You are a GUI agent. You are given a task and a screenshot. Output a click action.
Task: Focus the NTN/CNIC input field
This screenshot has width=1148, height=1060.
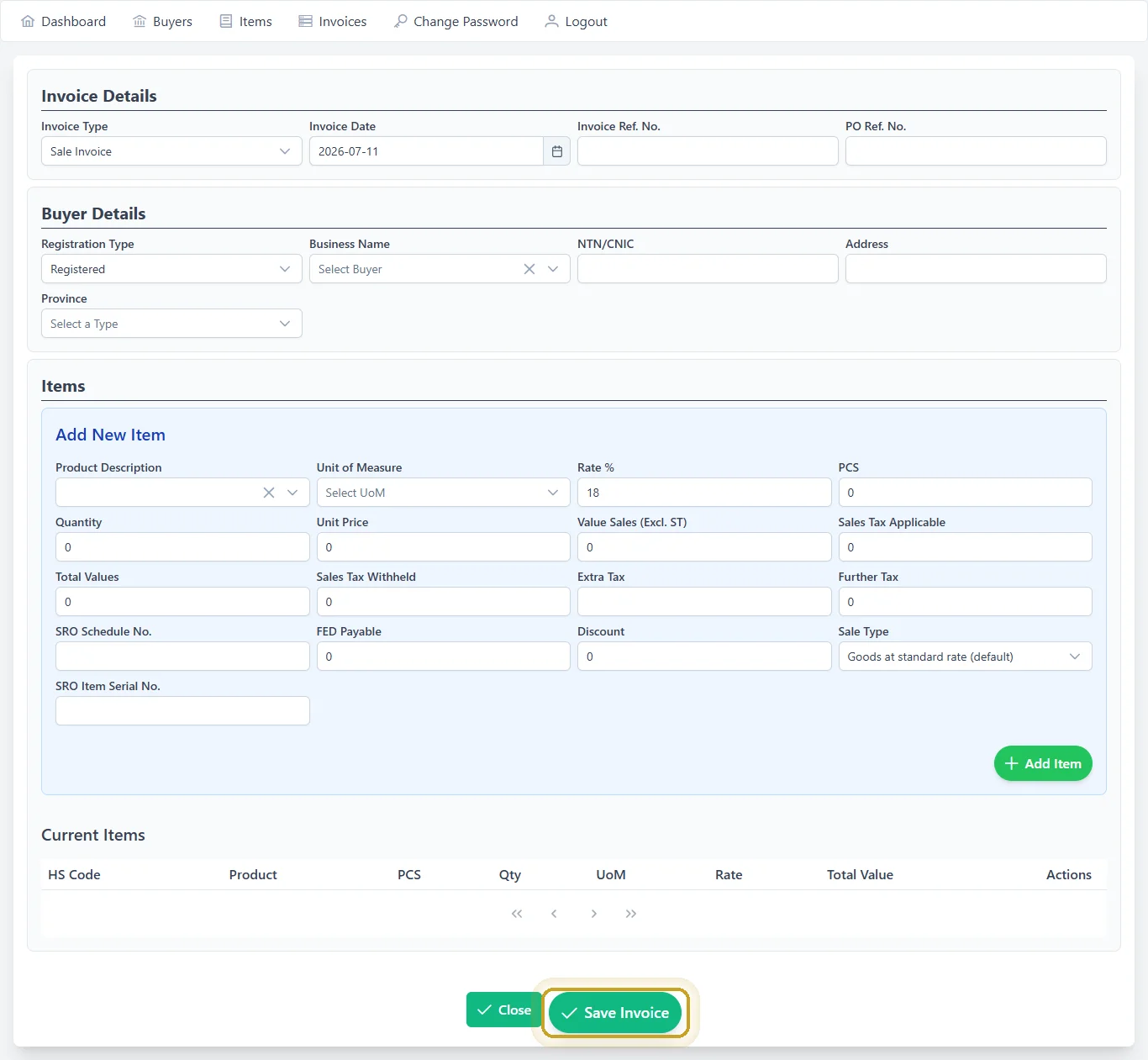click(708, 269)
